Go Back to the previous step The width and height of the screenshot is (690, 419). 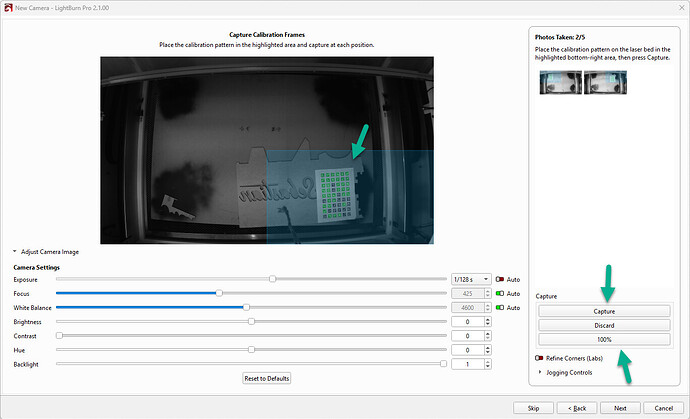pyautogui.click(x=577, y=408)
